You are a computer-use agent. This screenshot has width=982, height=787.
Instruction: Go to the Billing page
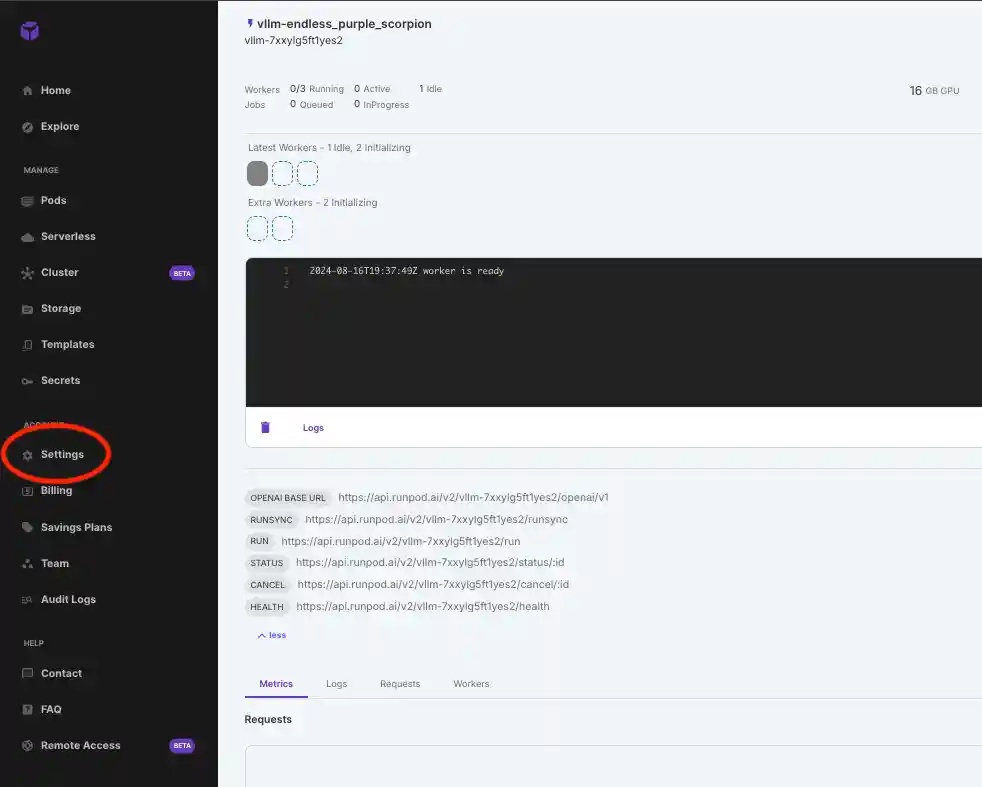[x=56, y=491]
